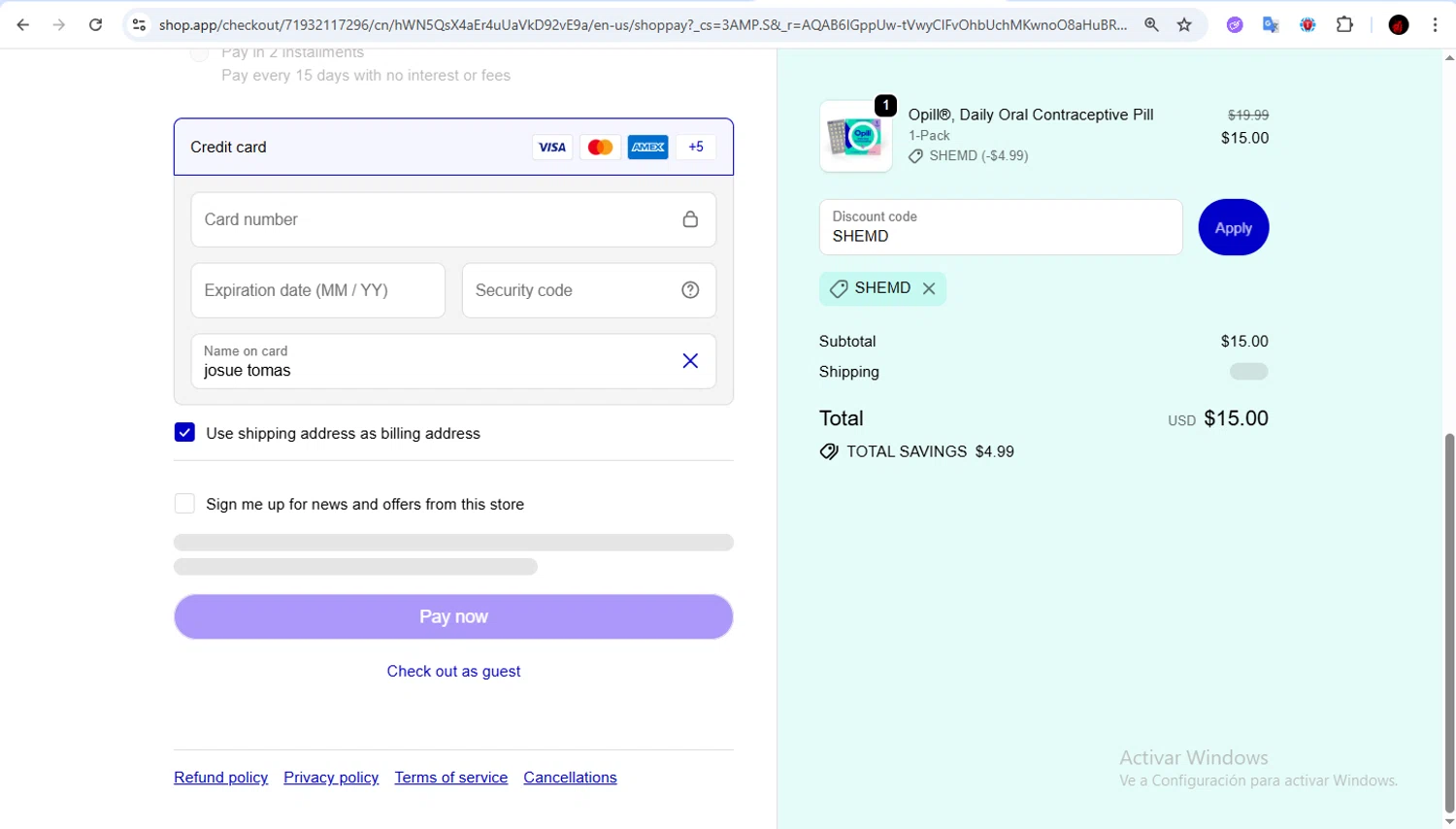1456x829 pixels.
Task: Click the Visa card logo
Action: pos(552,148)
